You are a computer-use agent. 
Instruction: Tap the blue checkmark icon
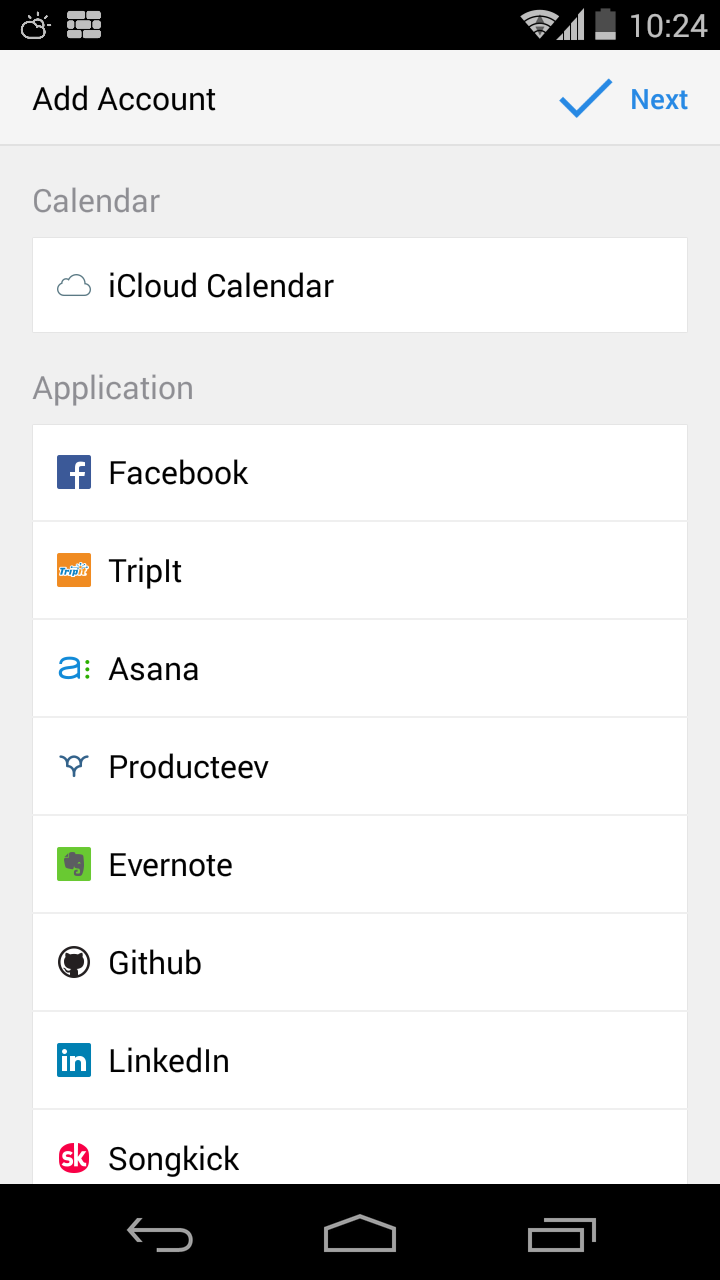585,99
